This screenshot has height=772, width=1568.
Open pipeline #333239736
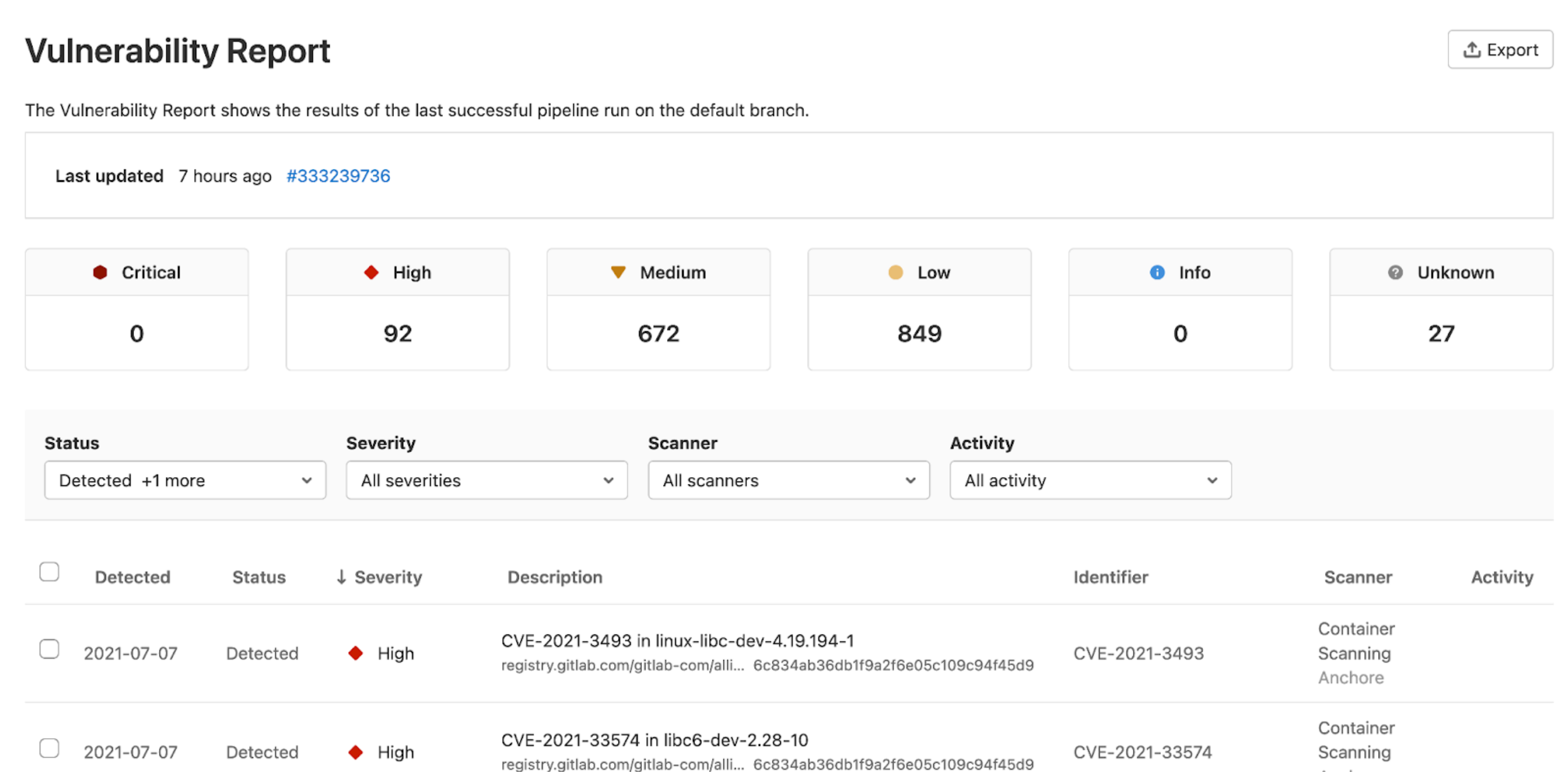pos(338,176)
